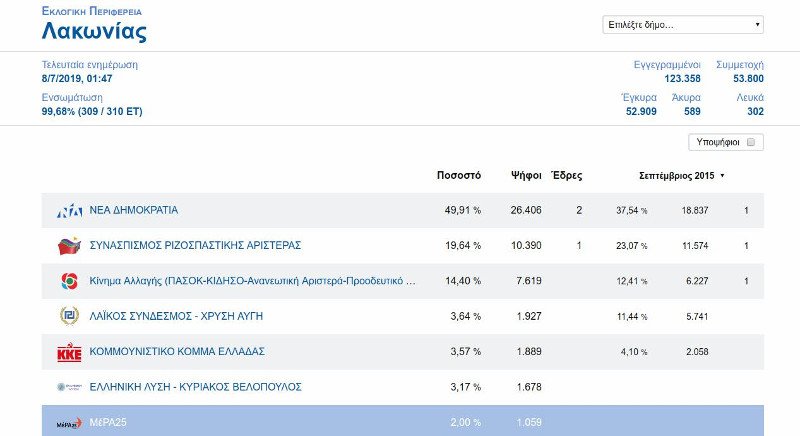Click the Elliniki Lysi logo
This screenshot has height=436, width=800.
click(x=69, y=387)
